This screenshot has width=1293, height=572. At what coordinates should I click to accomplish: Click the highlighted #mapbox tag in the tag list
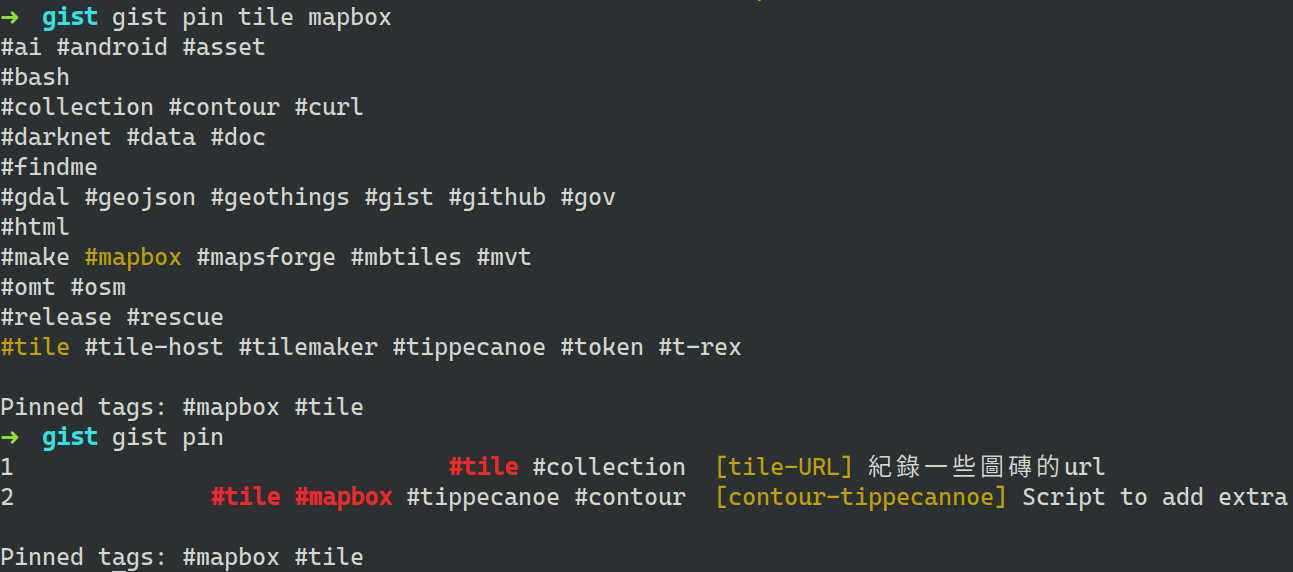(x=133, y=257)
